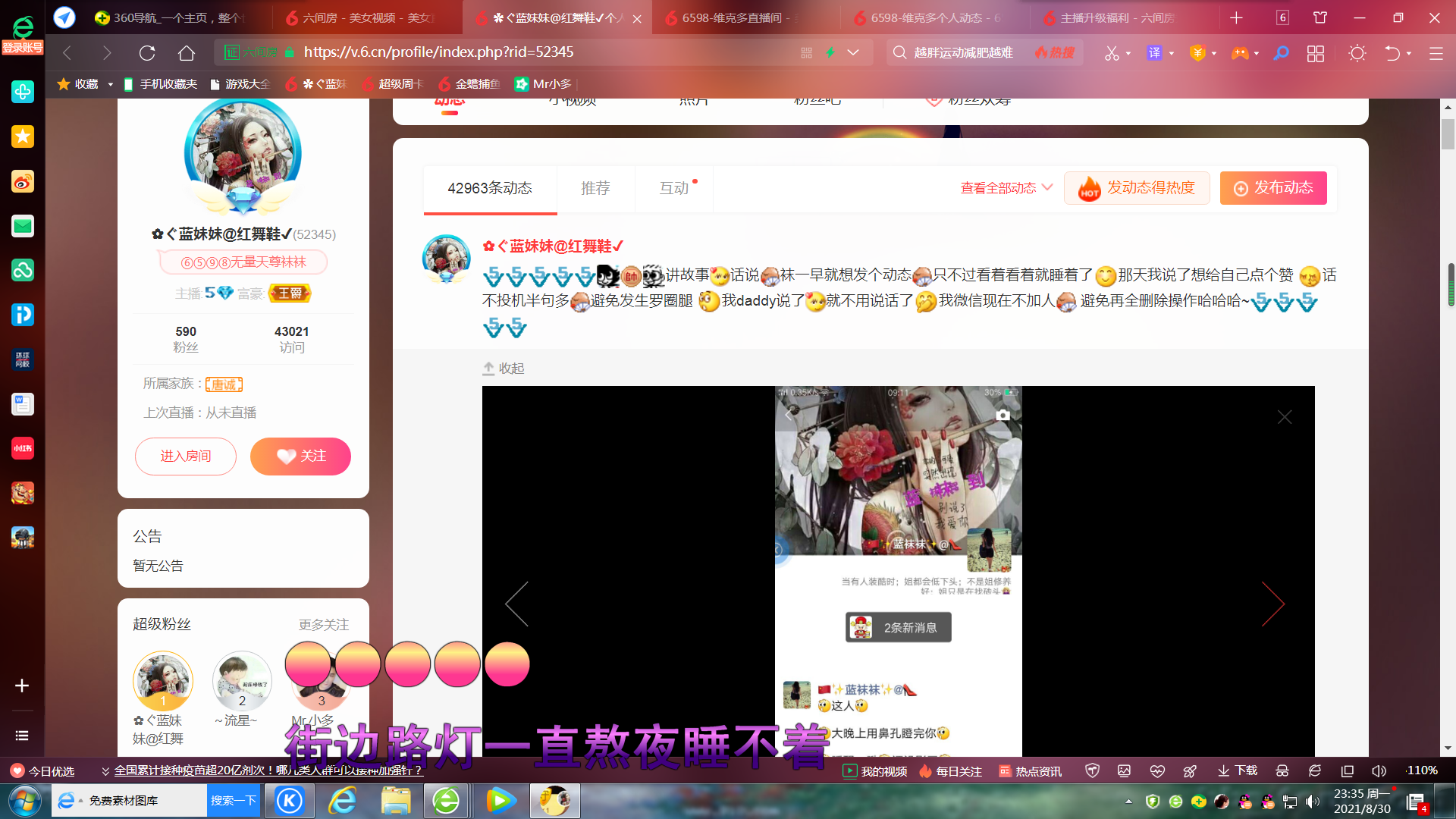
Task: Open the browser main menu hamburger
Action: click(x=1436, y=53)
